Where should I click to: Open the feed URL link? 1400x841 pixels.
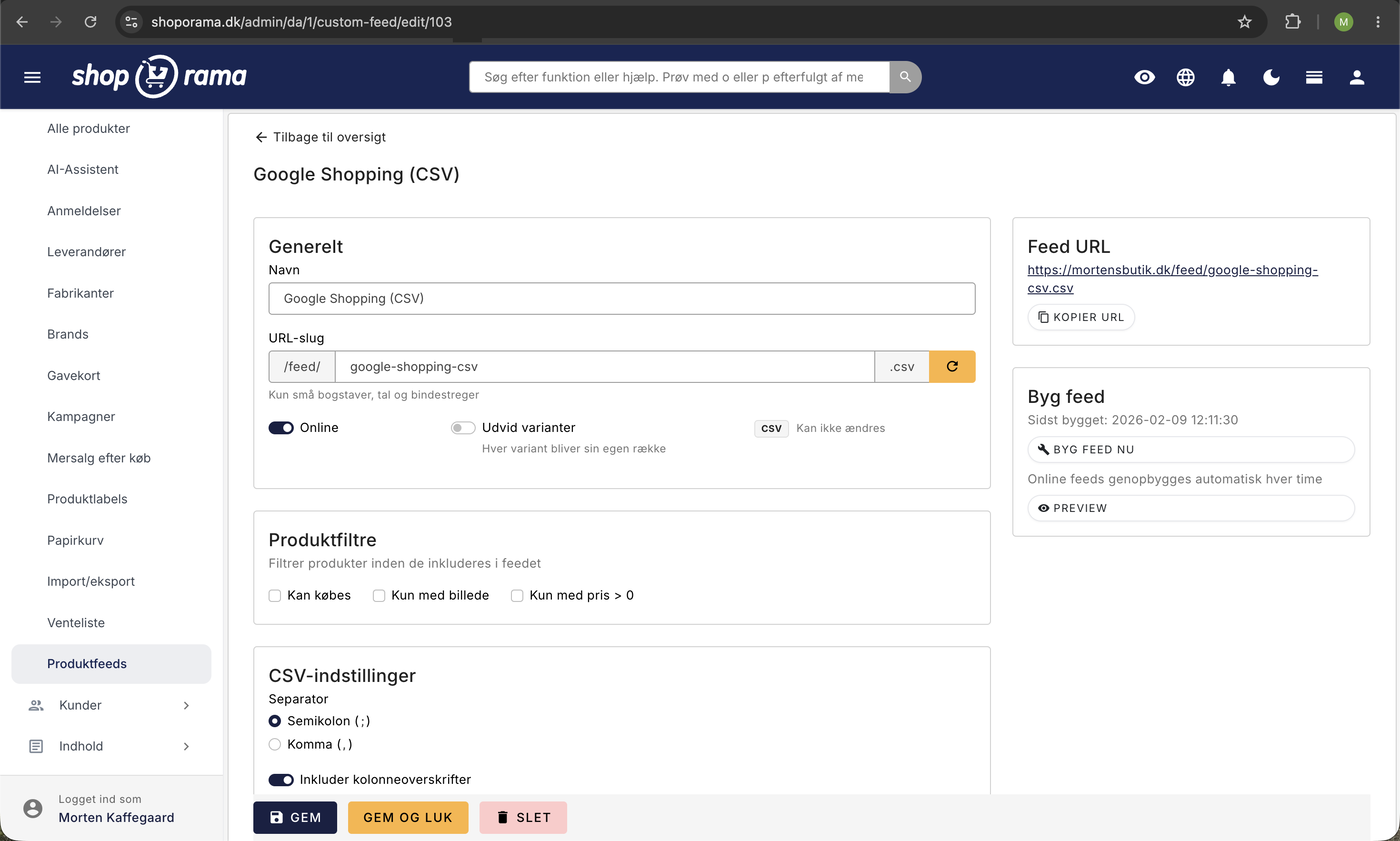[x=1173, y=279]
